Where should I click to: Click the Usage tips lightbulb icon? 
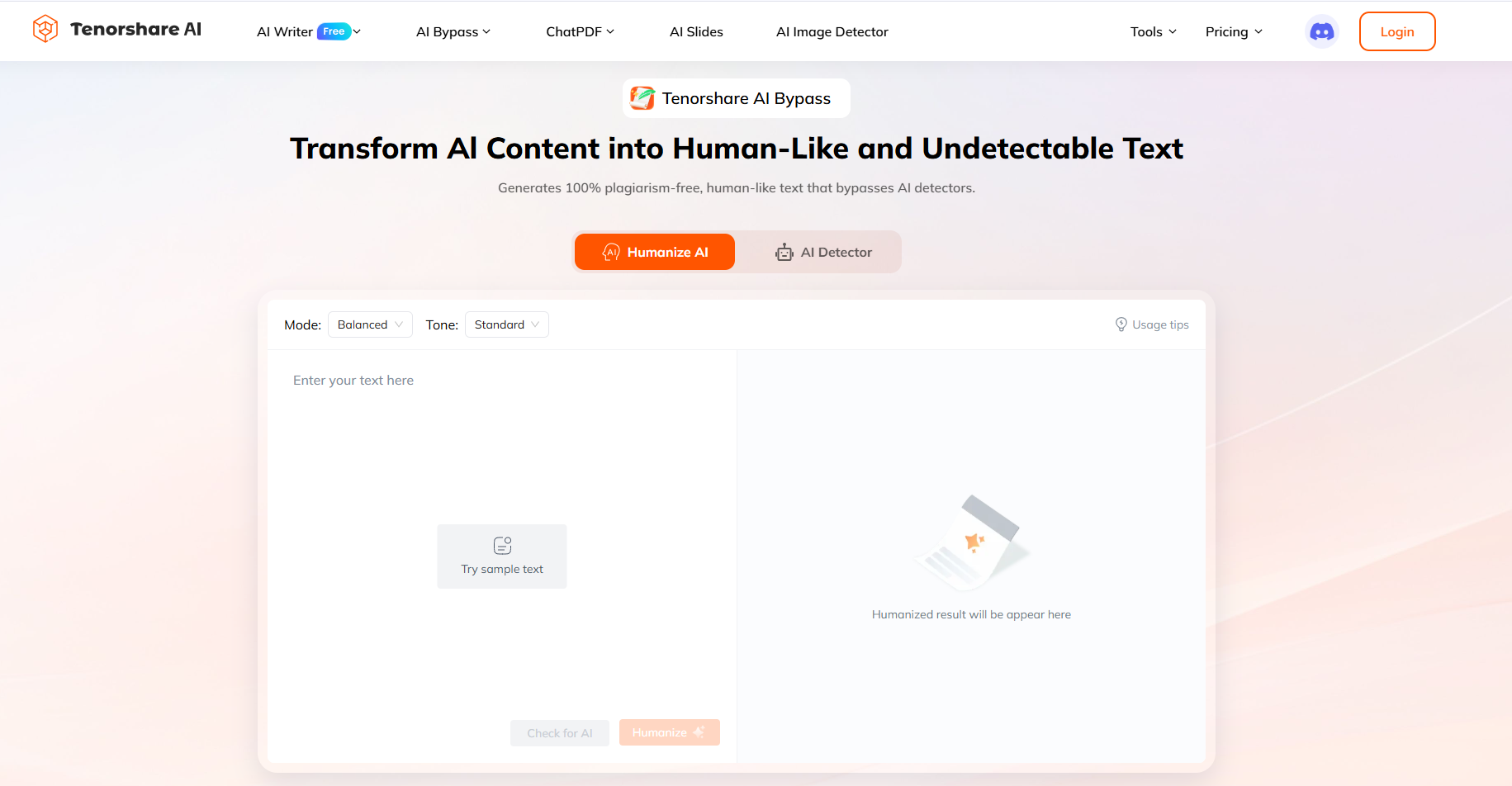pos(1121,324)
